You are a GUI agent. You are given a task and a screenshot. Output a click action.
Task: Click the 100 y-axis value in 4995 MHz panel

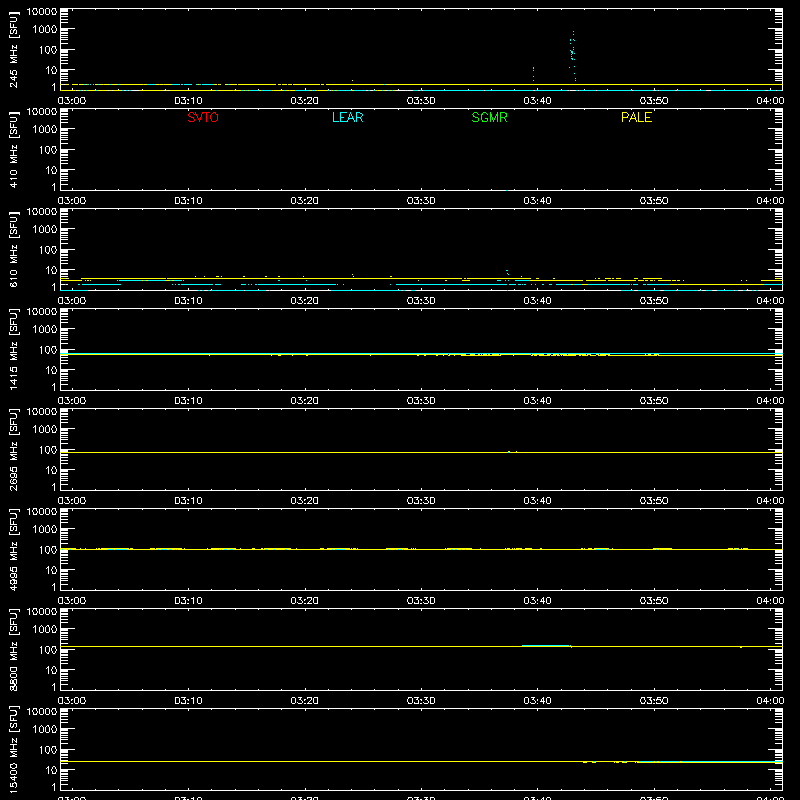(48, 550)
